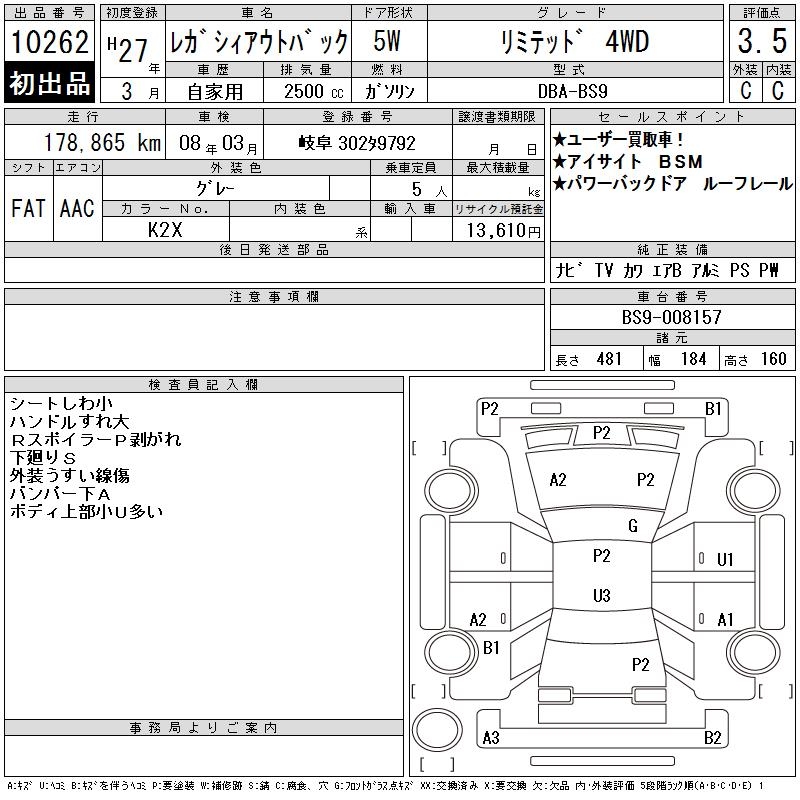This screenshot has height=800, width=800.
Task: Select the B2 mark on the rear bumper
Action: tap(713, 738)
